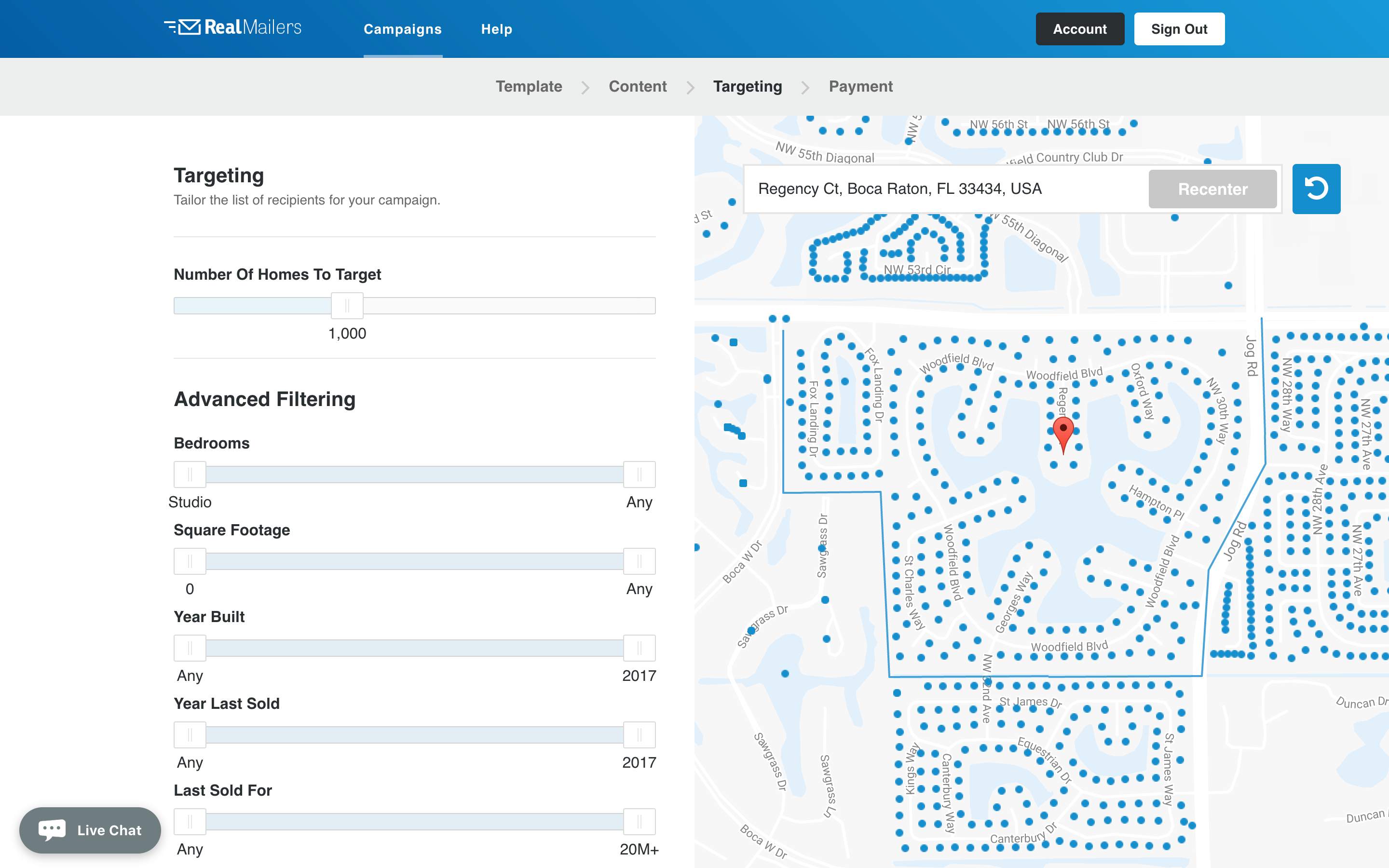Click chevron between Targeting and Payment

805,87
